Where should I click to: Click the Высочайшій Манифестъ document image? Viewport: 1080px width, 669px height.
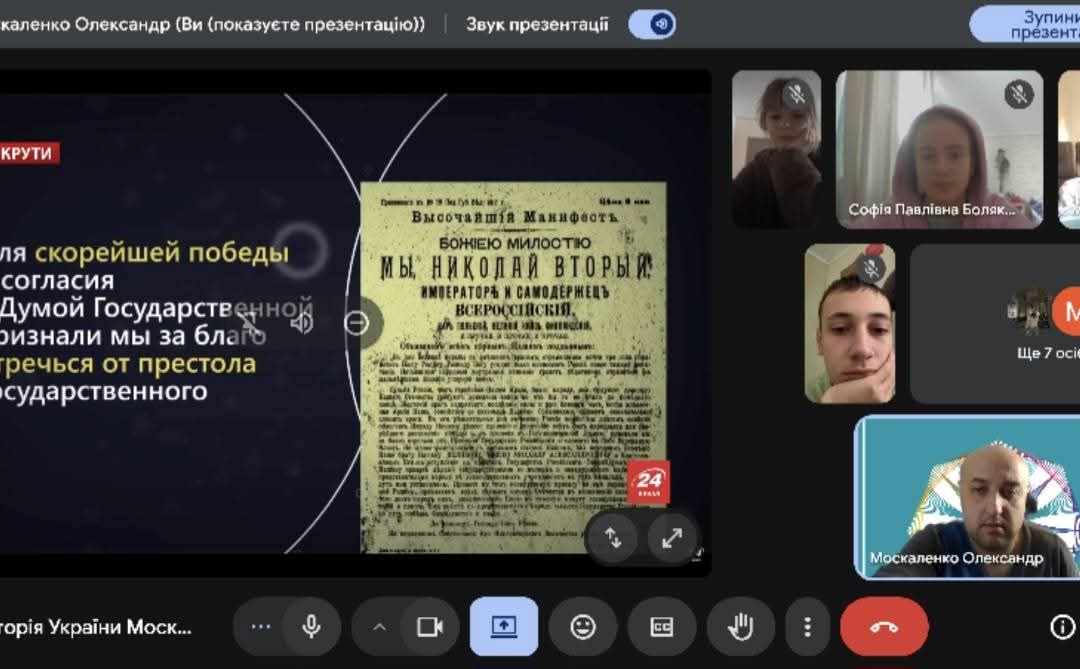click(x=513, y=367)
